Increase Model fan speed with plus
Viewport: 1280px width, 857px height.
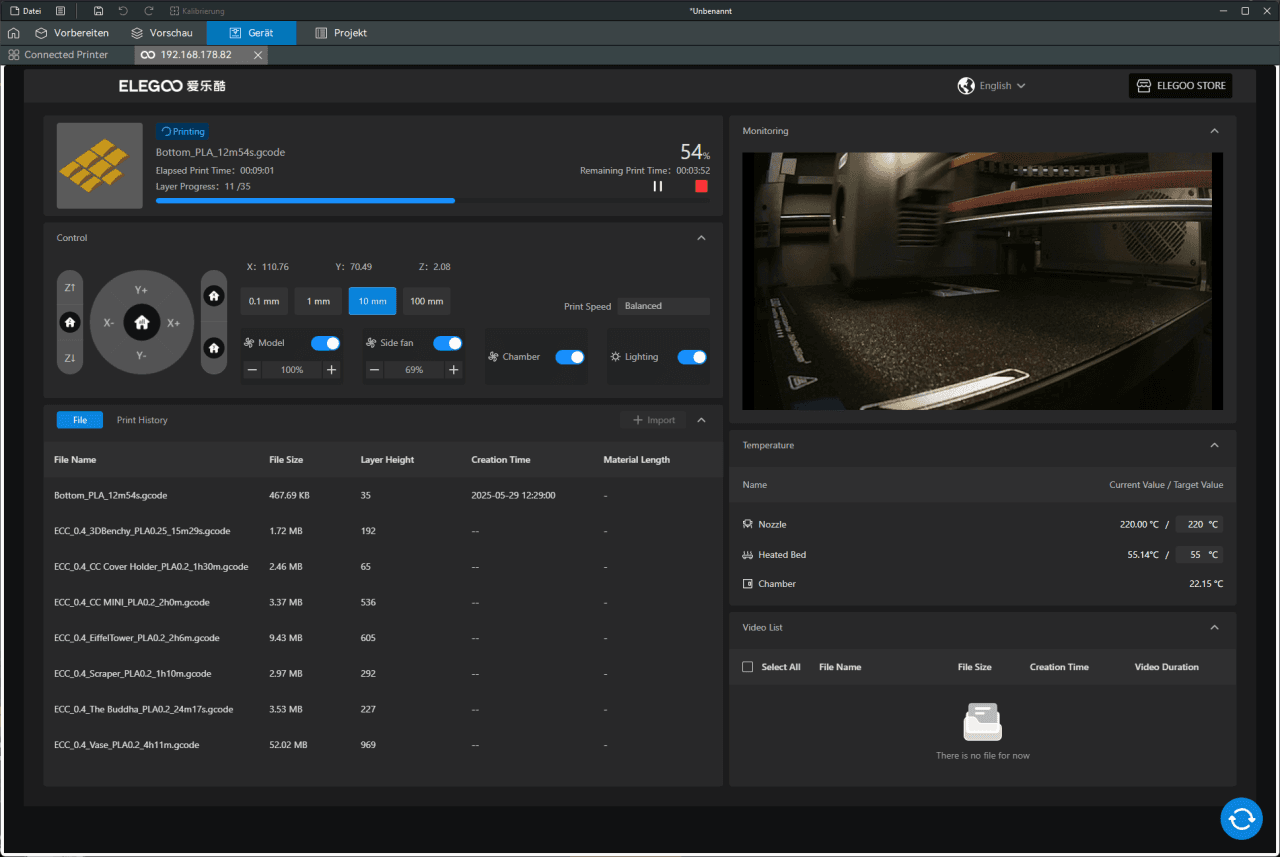point(331,370)
